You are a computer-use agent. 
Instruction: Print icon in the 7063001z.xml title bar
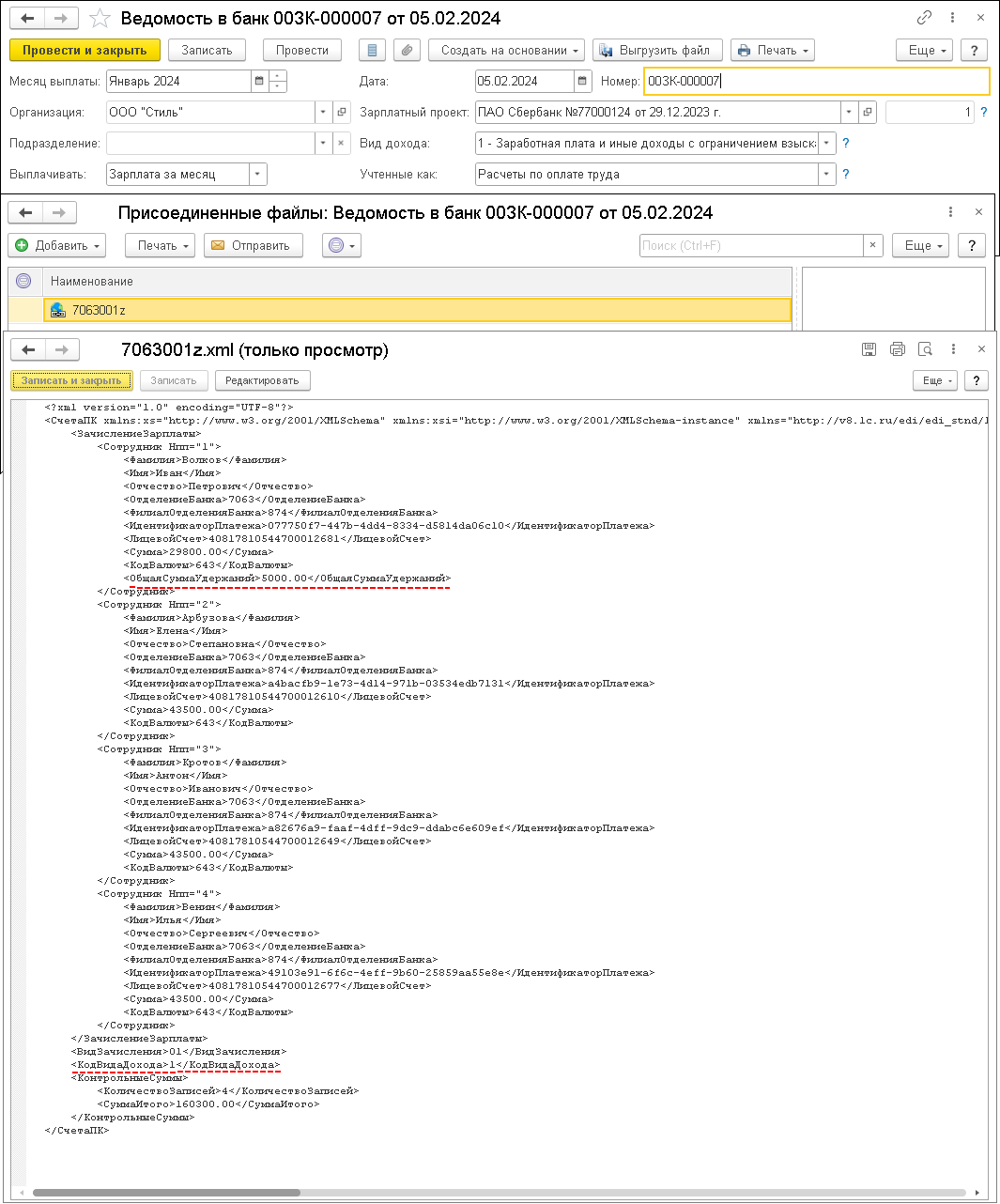pos(898,349)
